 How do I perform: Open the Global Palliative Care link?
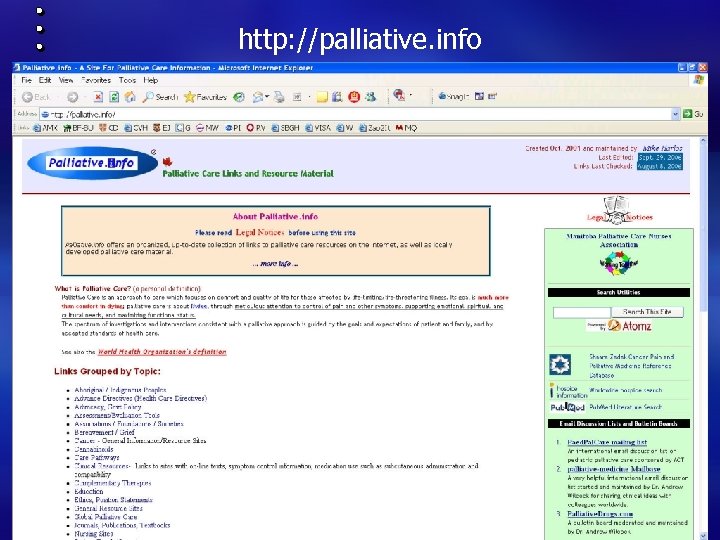(x=106, y=517)
